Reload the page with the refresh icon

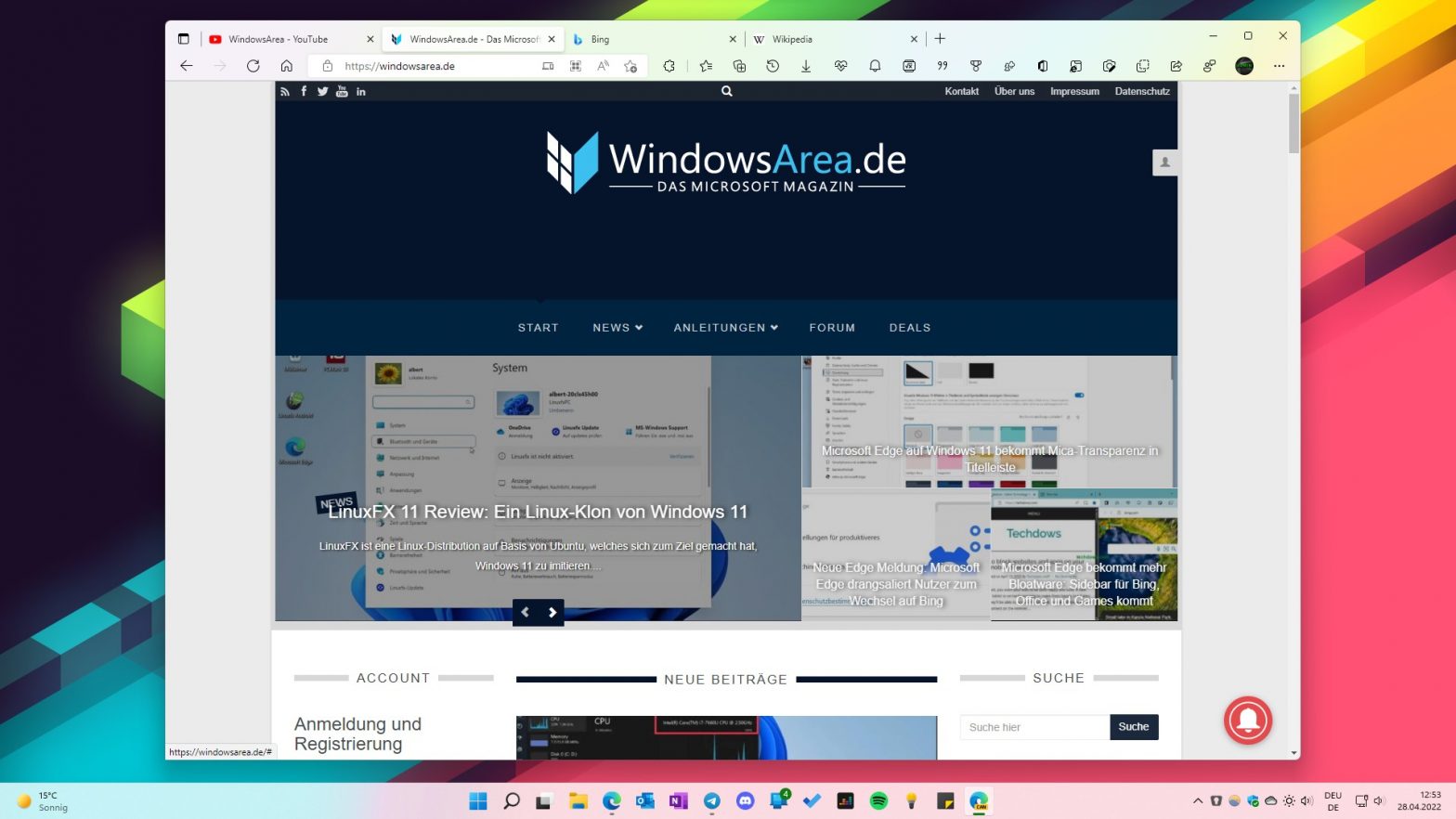[253, 66]
